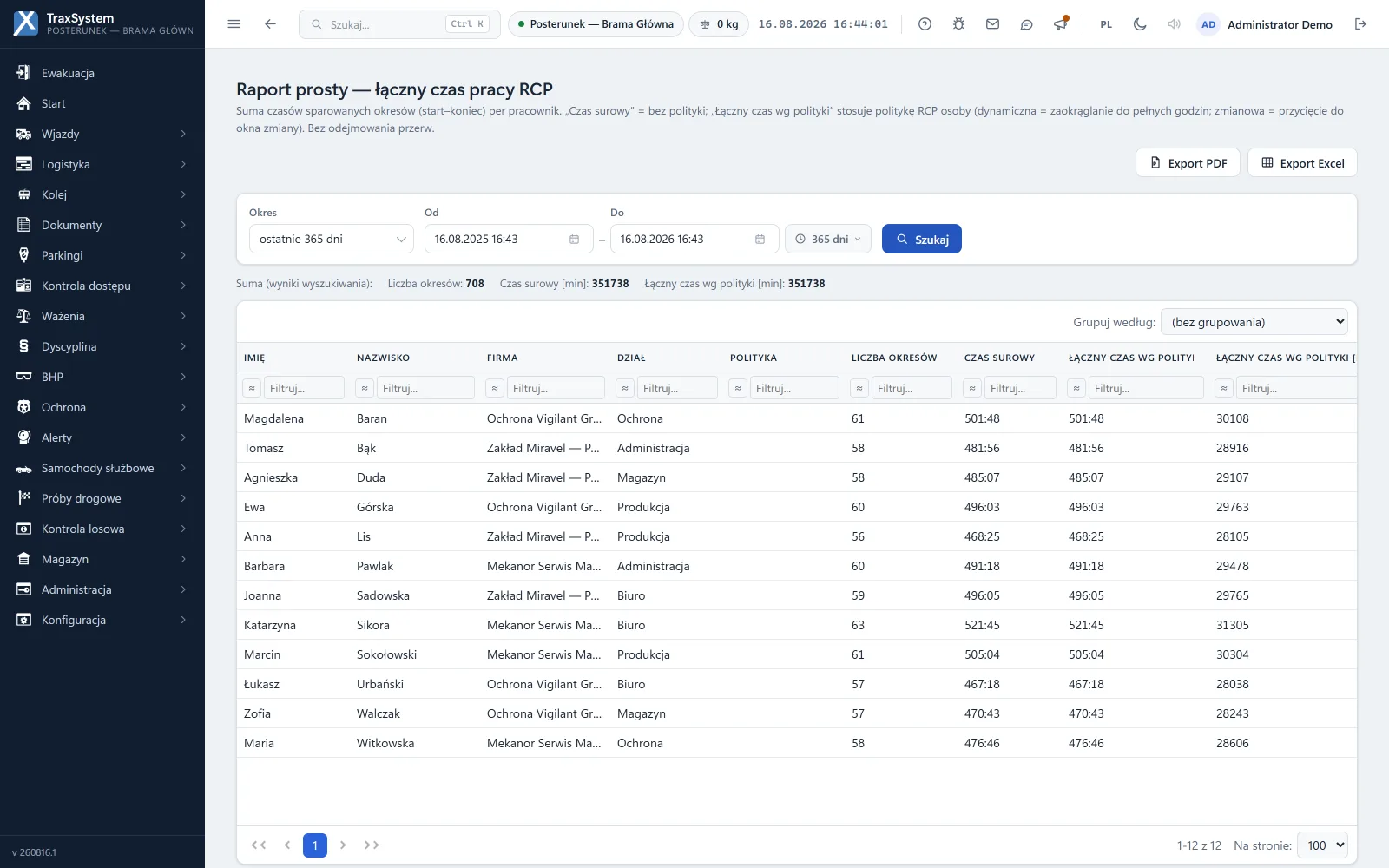1389x868 pixels.
Task: Click the logout icon
Action: coord(1360,24)
